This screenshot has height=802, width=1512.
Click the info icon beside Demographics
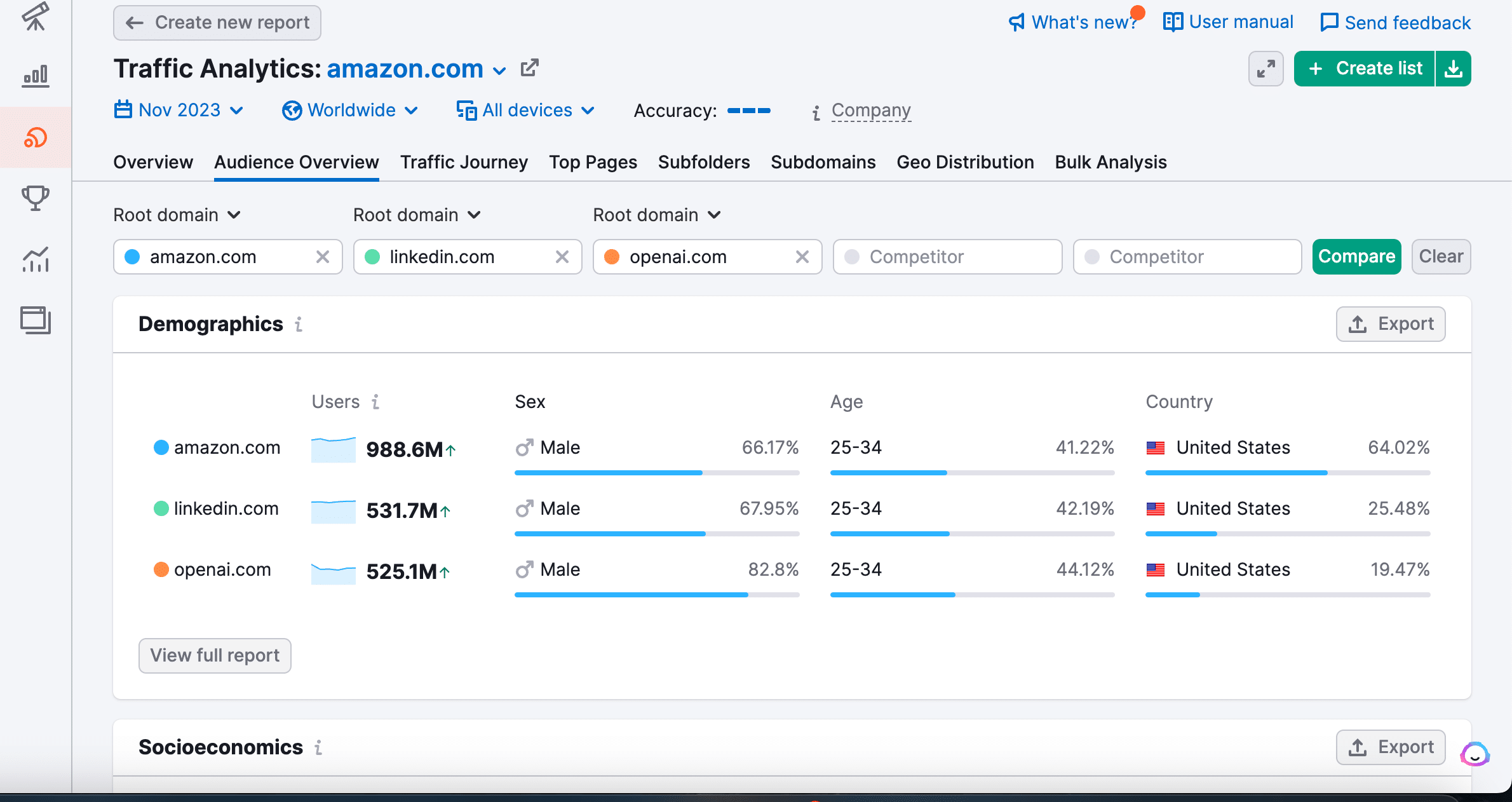point(299,324)
